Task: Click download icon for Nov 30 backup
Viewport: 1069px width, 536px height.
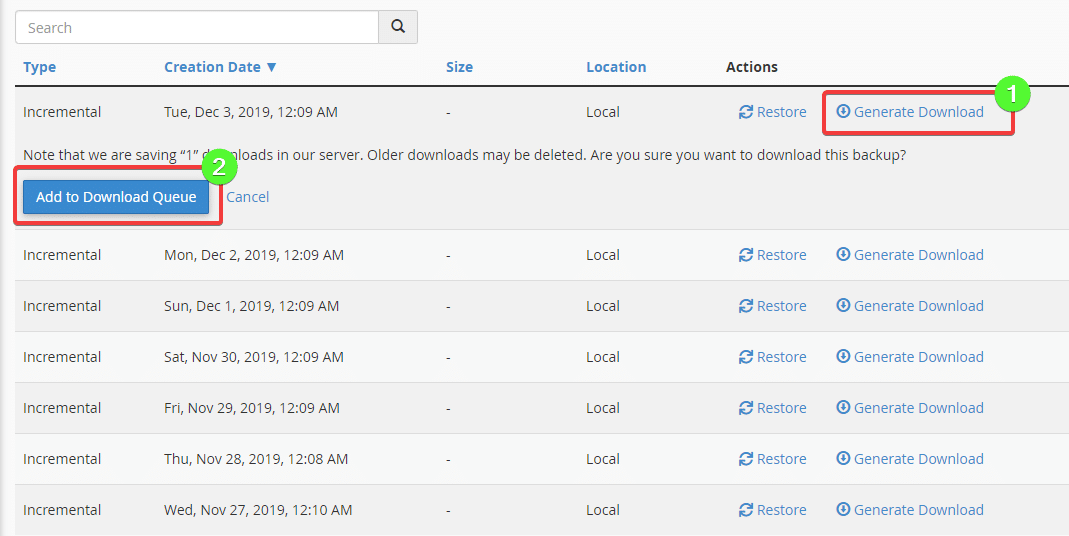Action: pyautogui.click(x=843, y=357)
